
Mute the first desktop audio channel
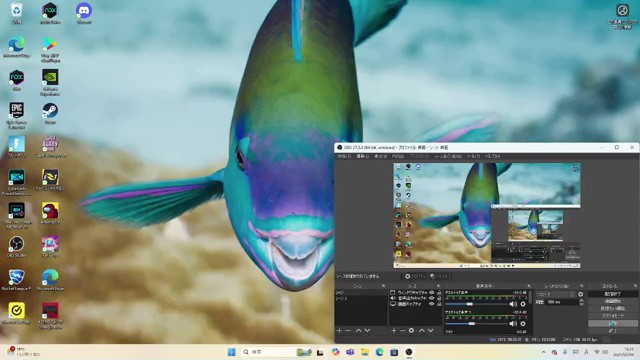click(513, 304)
